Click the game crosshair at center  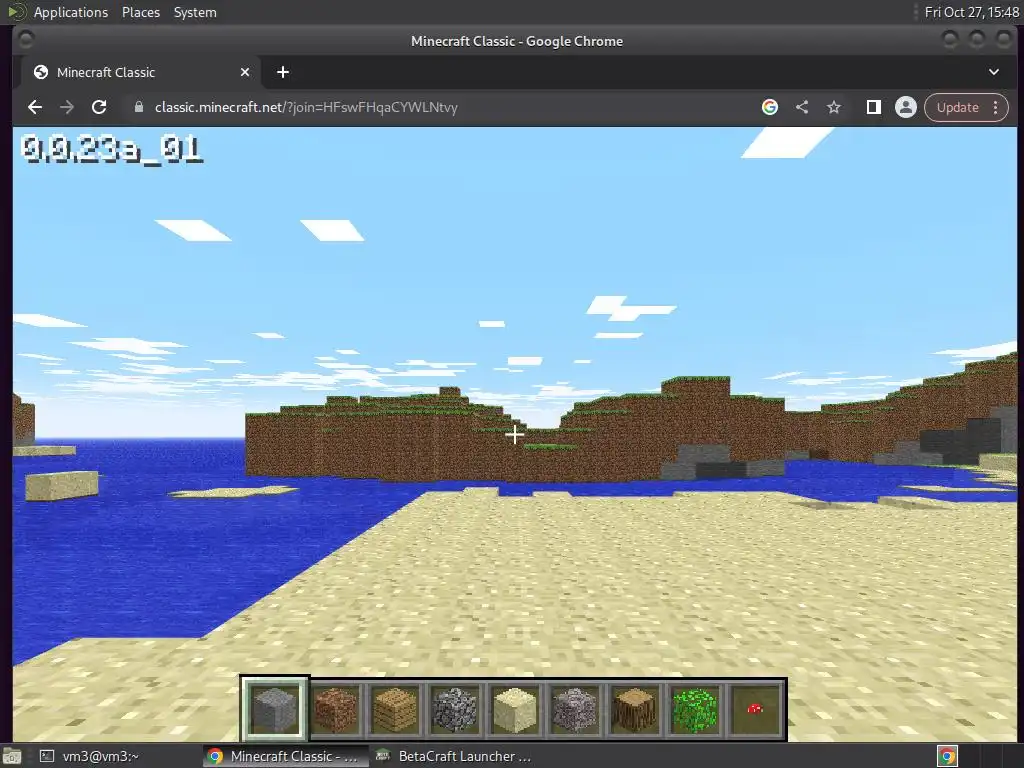click(x=515, y=434)
